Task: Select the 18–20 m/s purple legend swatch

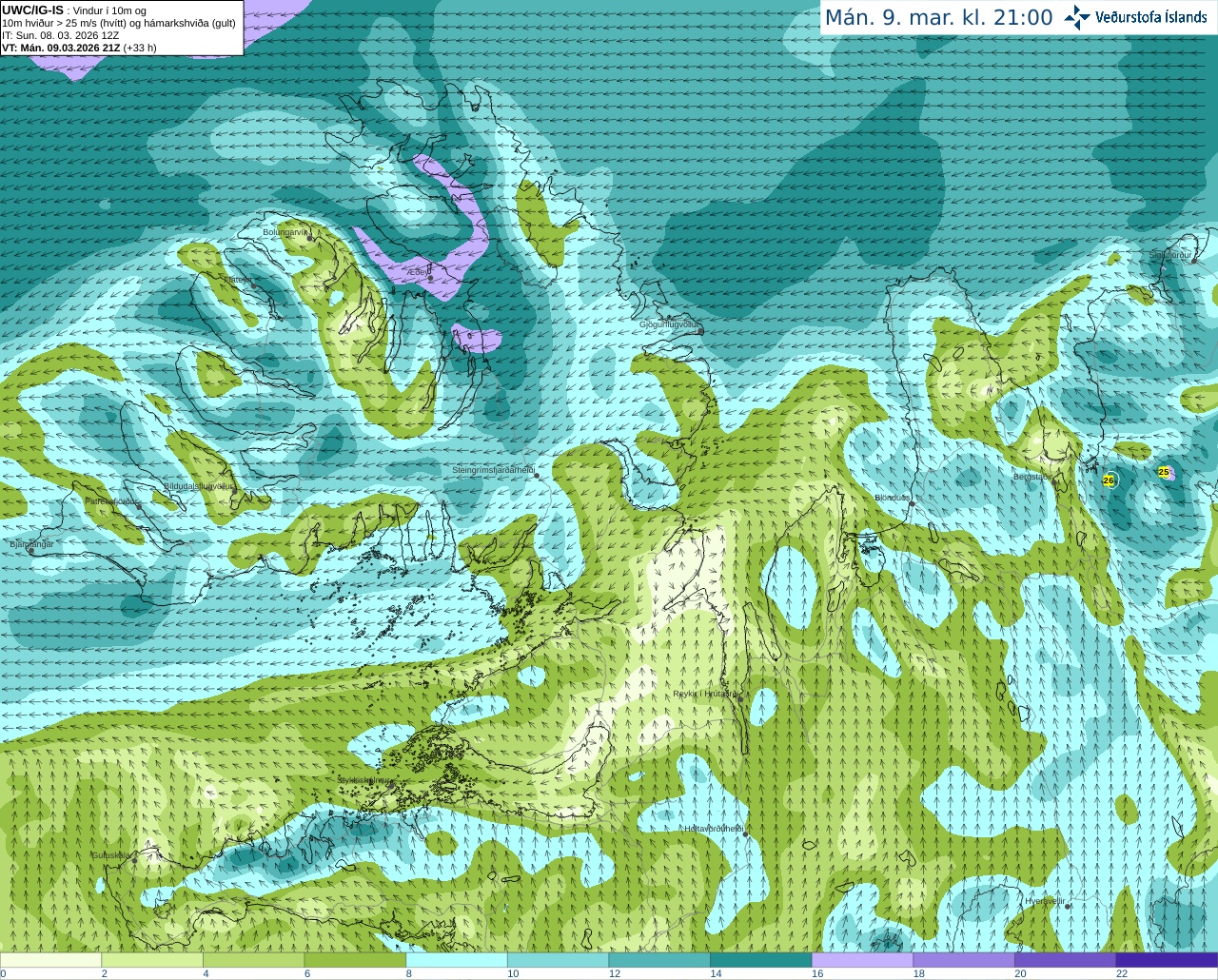Action: click(x=964, y=960)
